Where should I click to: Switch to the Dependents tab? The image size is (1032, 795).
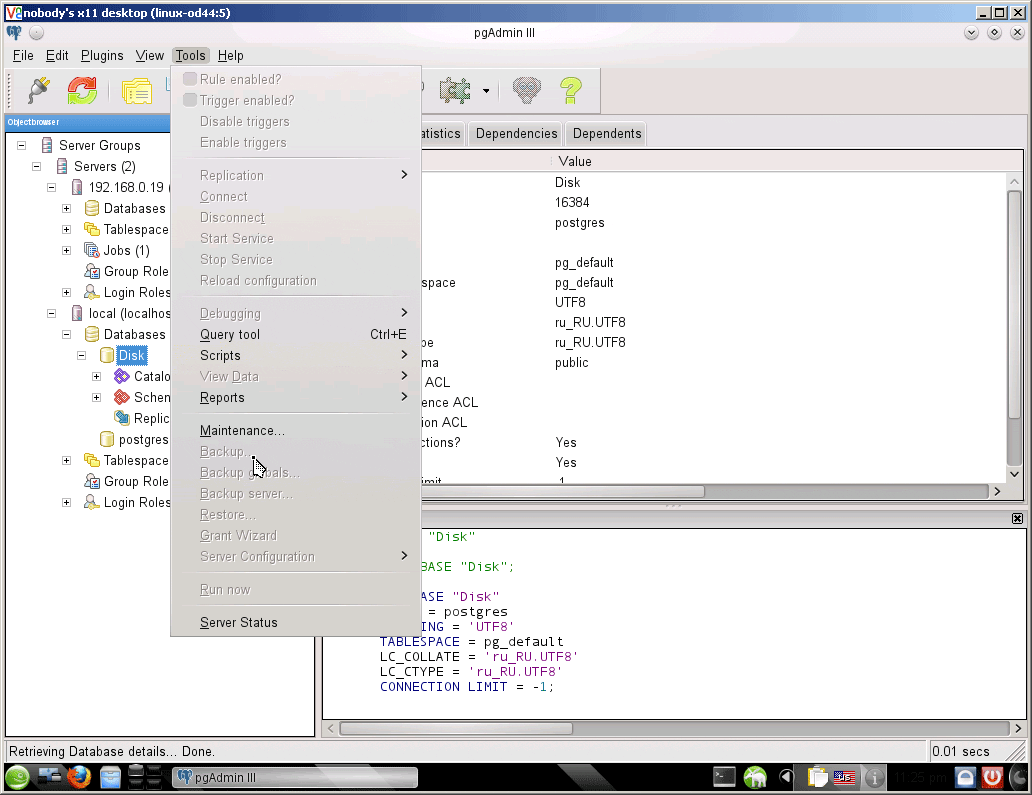pyautogui.click(x=607, y=134)
